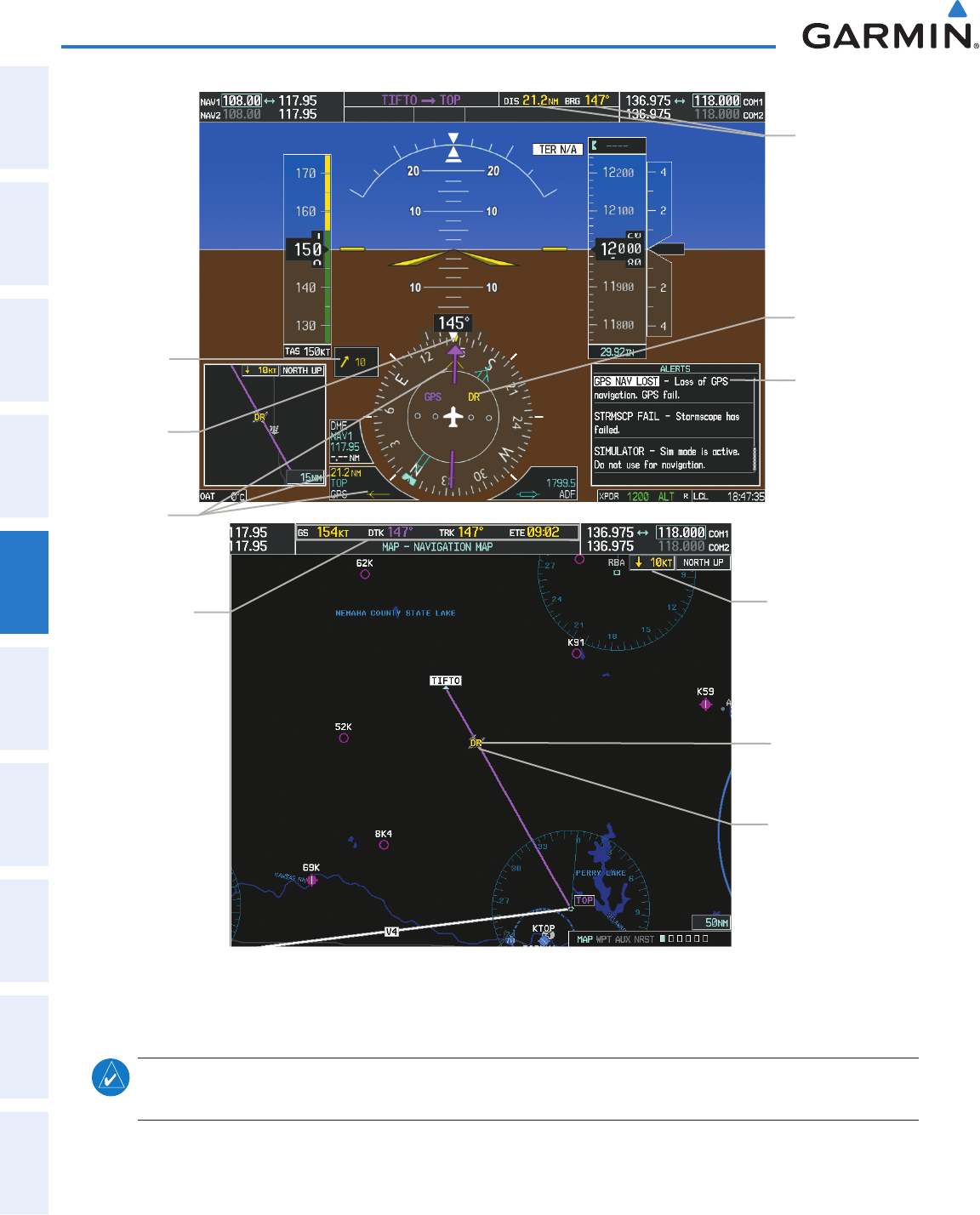
Task: Click the GS 154KT field on the MFD
Action: (323, 533)
